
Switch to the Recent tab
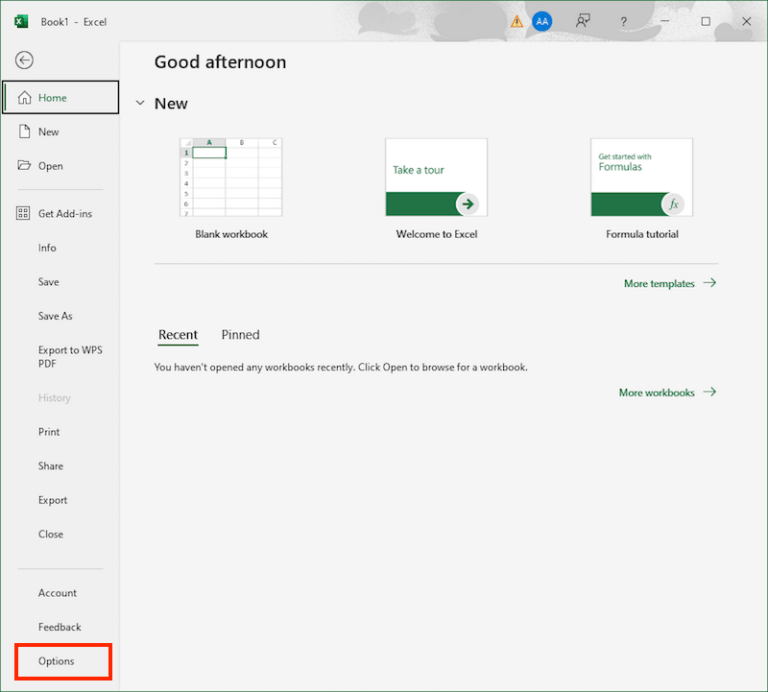coord(178,334)
